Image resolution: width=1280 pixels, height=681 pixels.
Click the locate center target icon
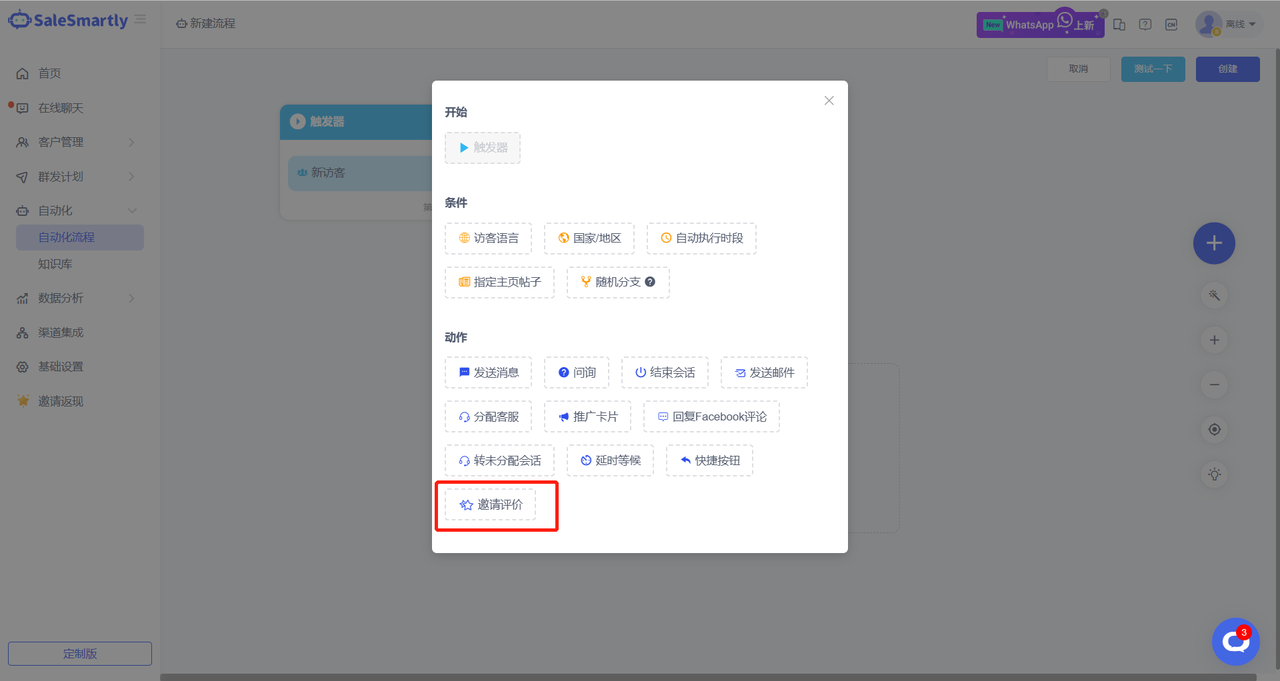coord(1214,430)
